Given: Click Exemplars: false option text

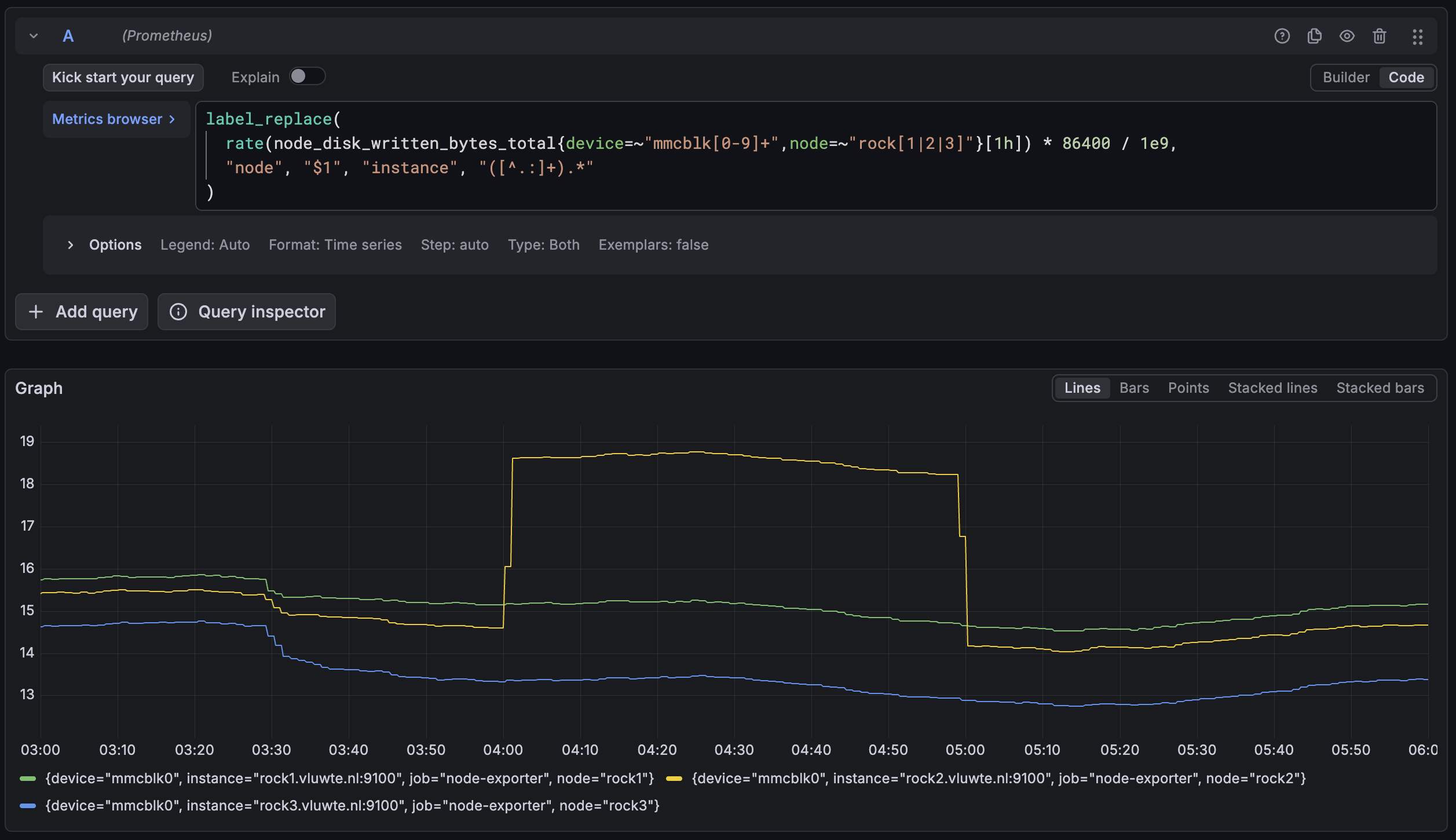Looking at the screenshot, I should click(653, 245).
